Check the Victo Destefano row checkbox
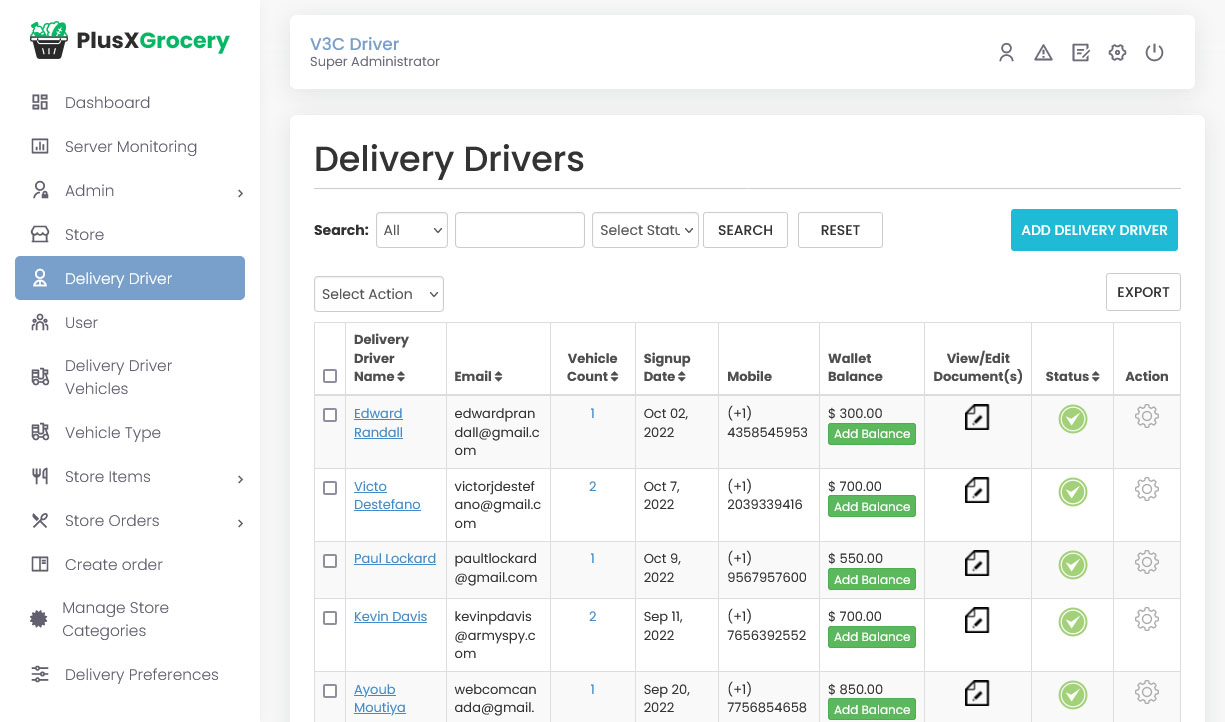1225x722 pixels. click(x=330, y=488)
